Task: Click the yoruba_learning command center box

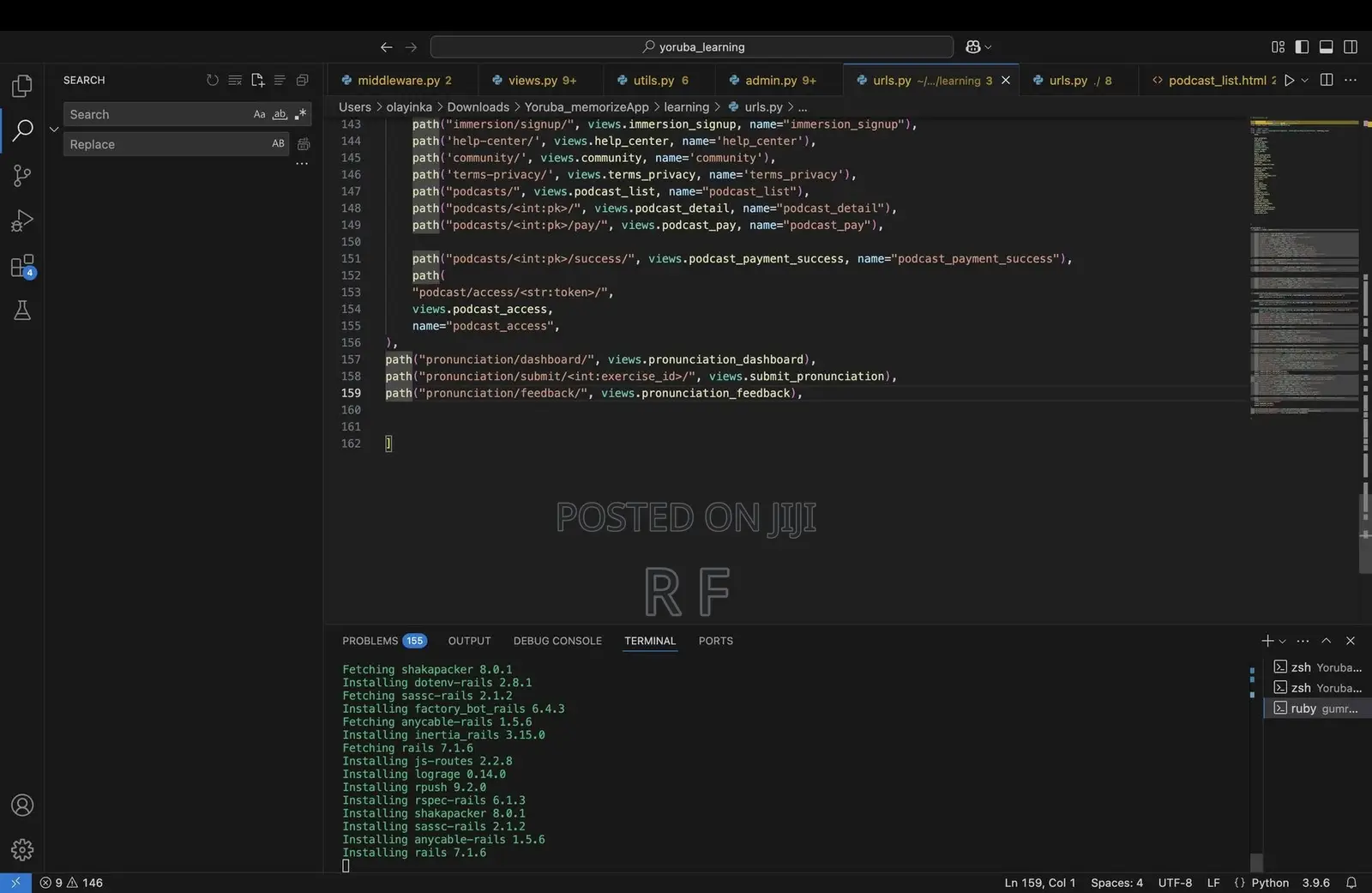Action: 692,46
